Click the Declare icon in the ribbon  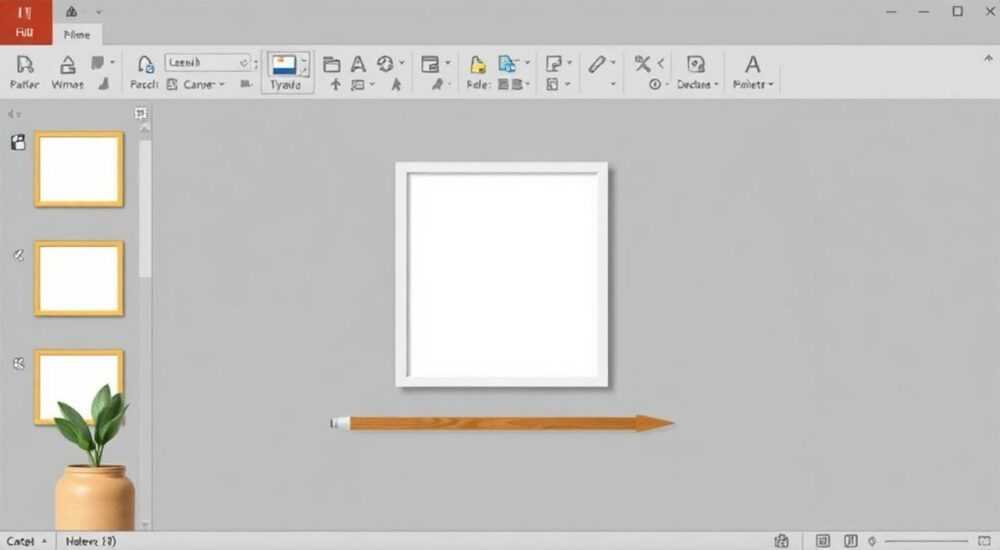point(696,64)
